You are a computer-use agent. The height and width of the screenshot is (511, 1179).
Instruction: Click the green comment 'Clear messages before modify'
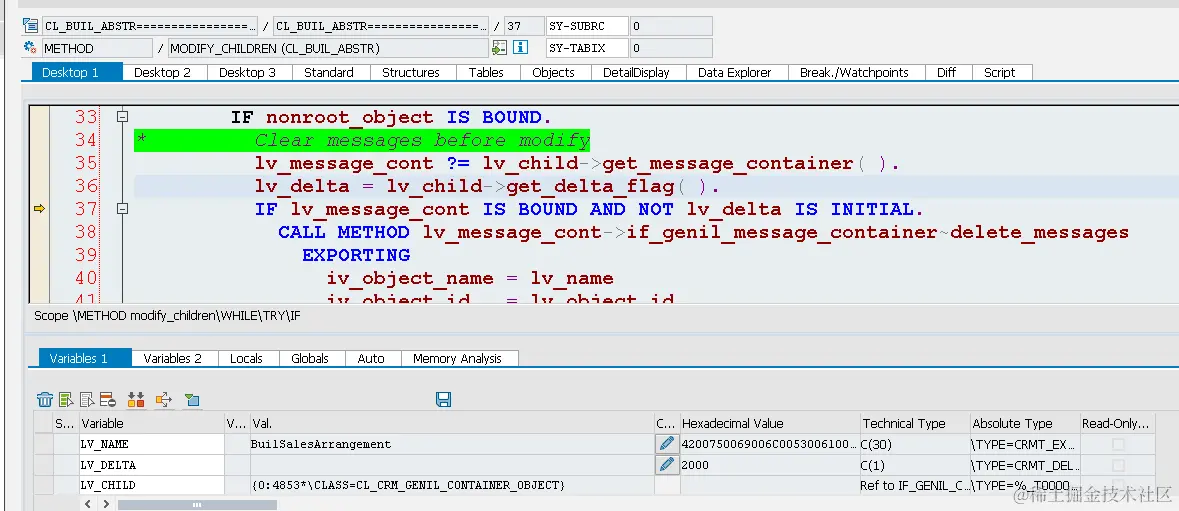422,141
